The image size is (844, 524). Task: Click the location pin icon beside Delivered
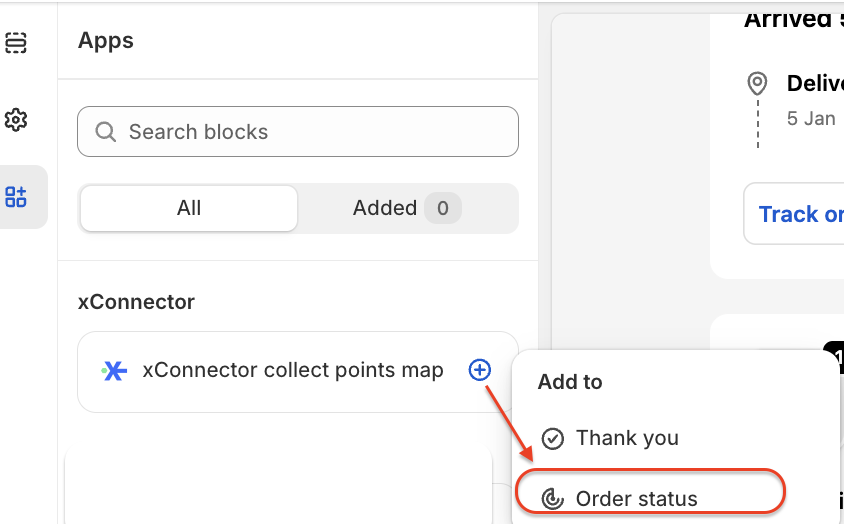pyautogui.click(x=758, y=83)
